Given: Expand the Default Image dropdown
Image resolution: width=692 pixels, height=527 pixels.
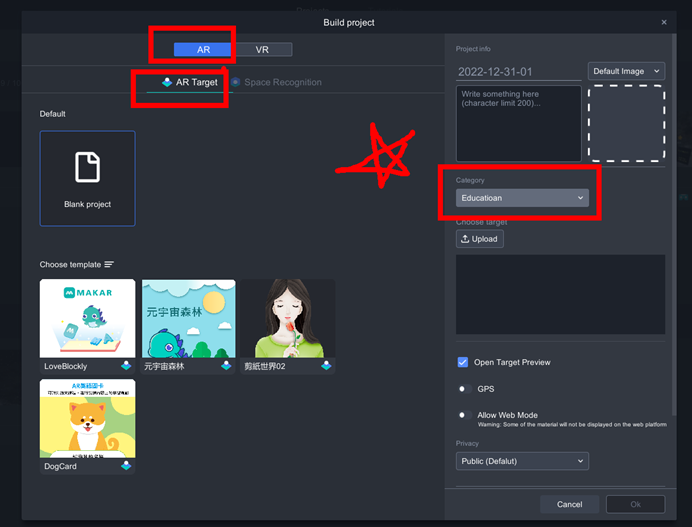Looking at the screenshot, I should coord(626,71).
